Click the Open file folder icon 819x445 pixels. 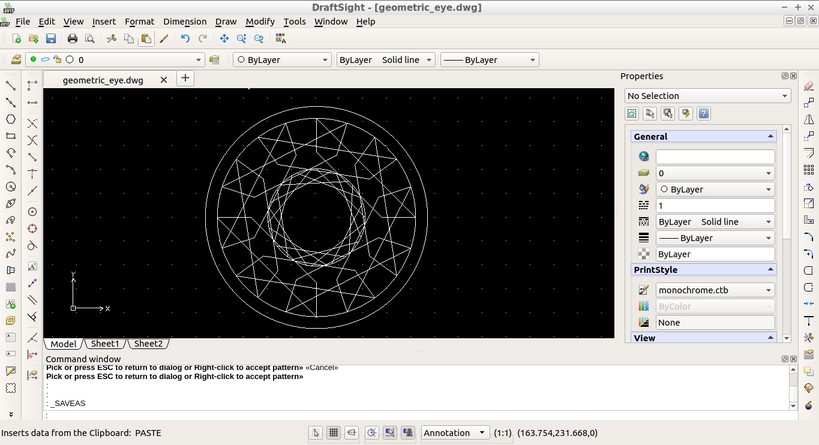coord(33,39)
